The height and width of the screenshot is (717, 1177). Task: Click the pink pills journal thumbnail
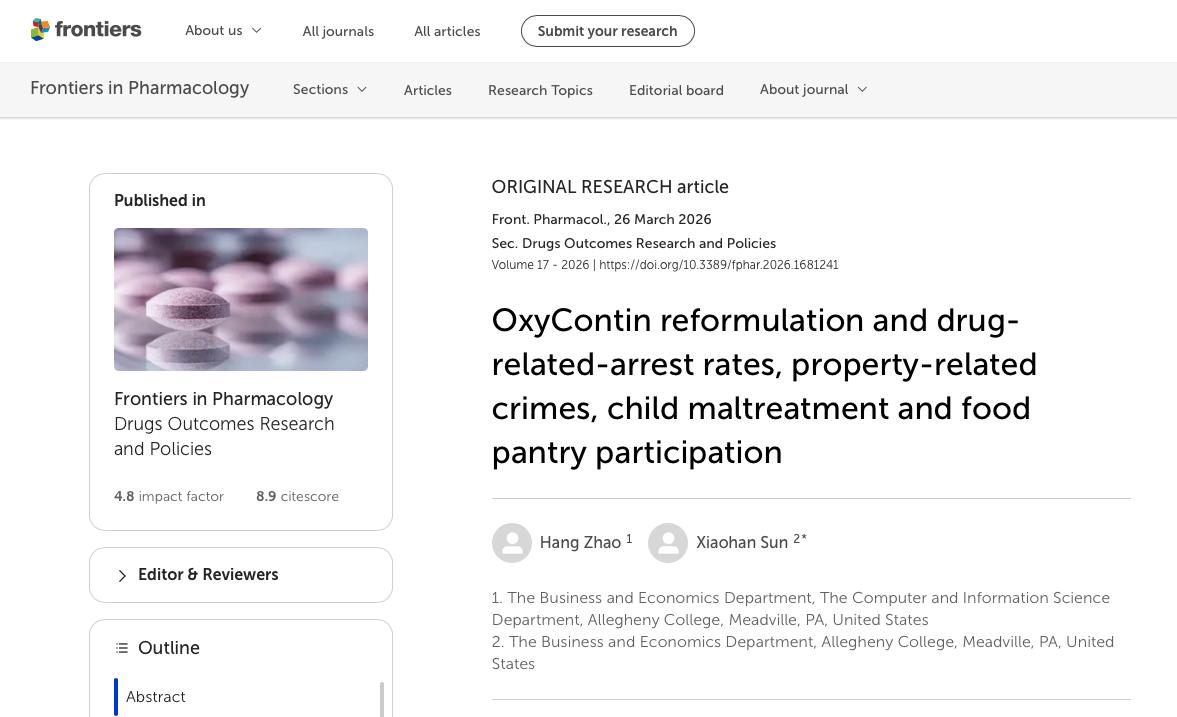click(241, 300)
